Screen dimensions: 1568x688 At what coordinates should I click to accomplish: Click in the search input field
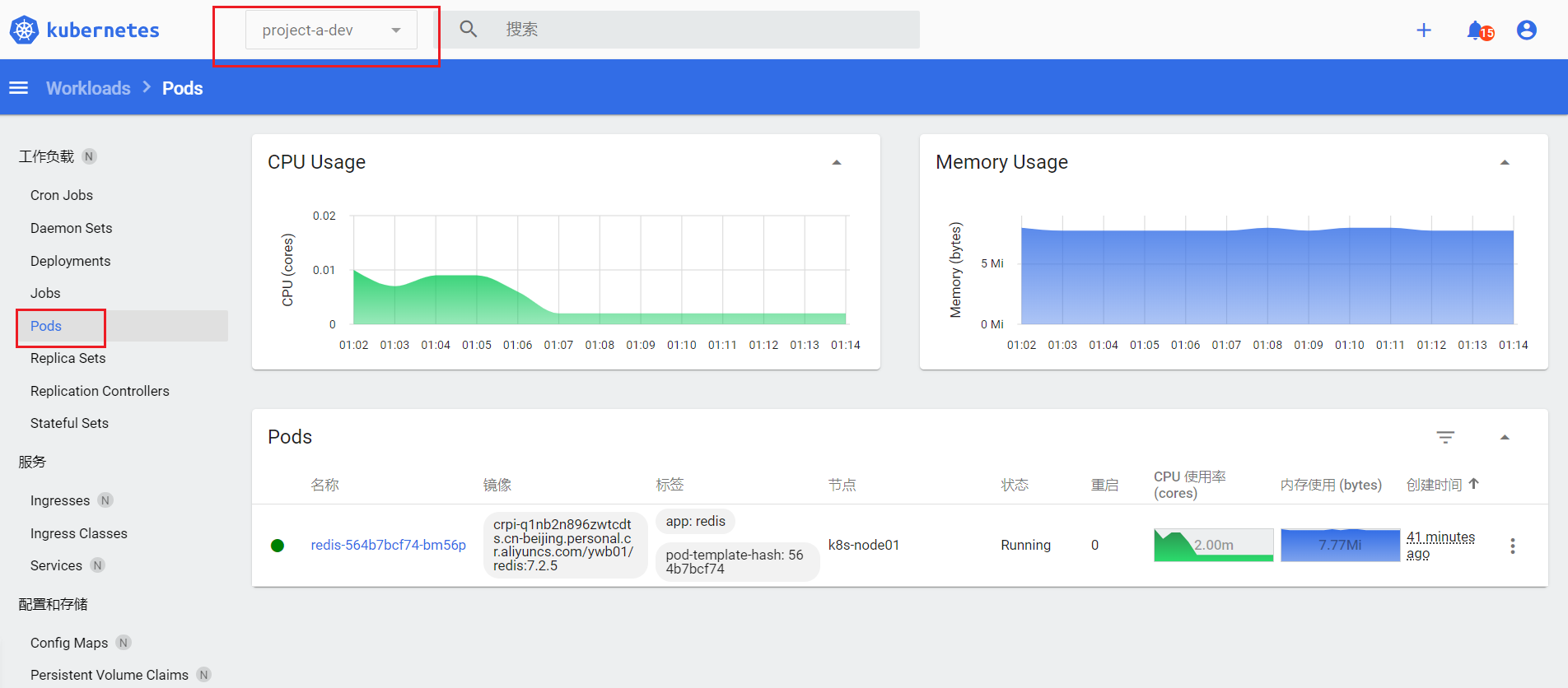click(700, 30)
